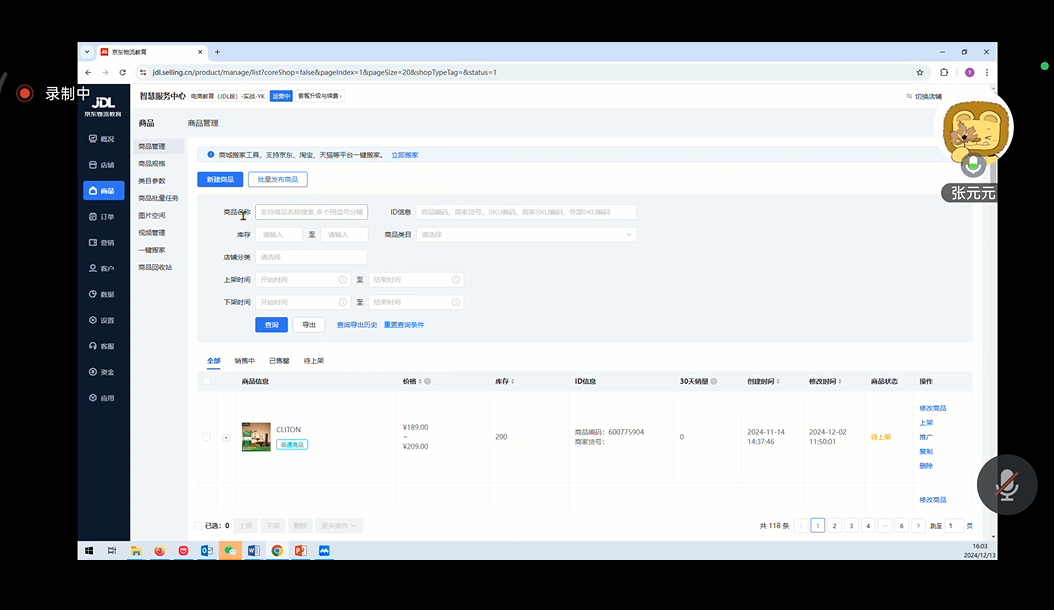Open 设置 (Settings) in the left sidebar
The height and width of the screenshot is (610, 1054).
[104, 321]
